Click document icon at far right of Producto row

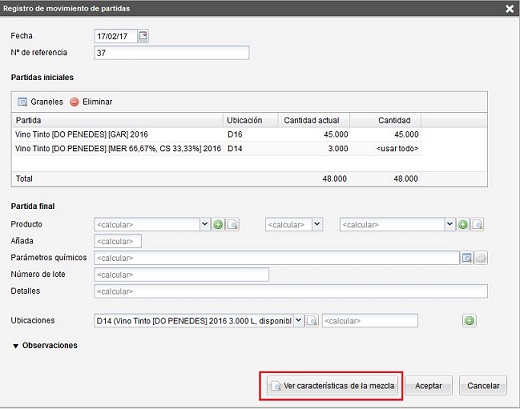pyautogui.click(x=477, y=224)
